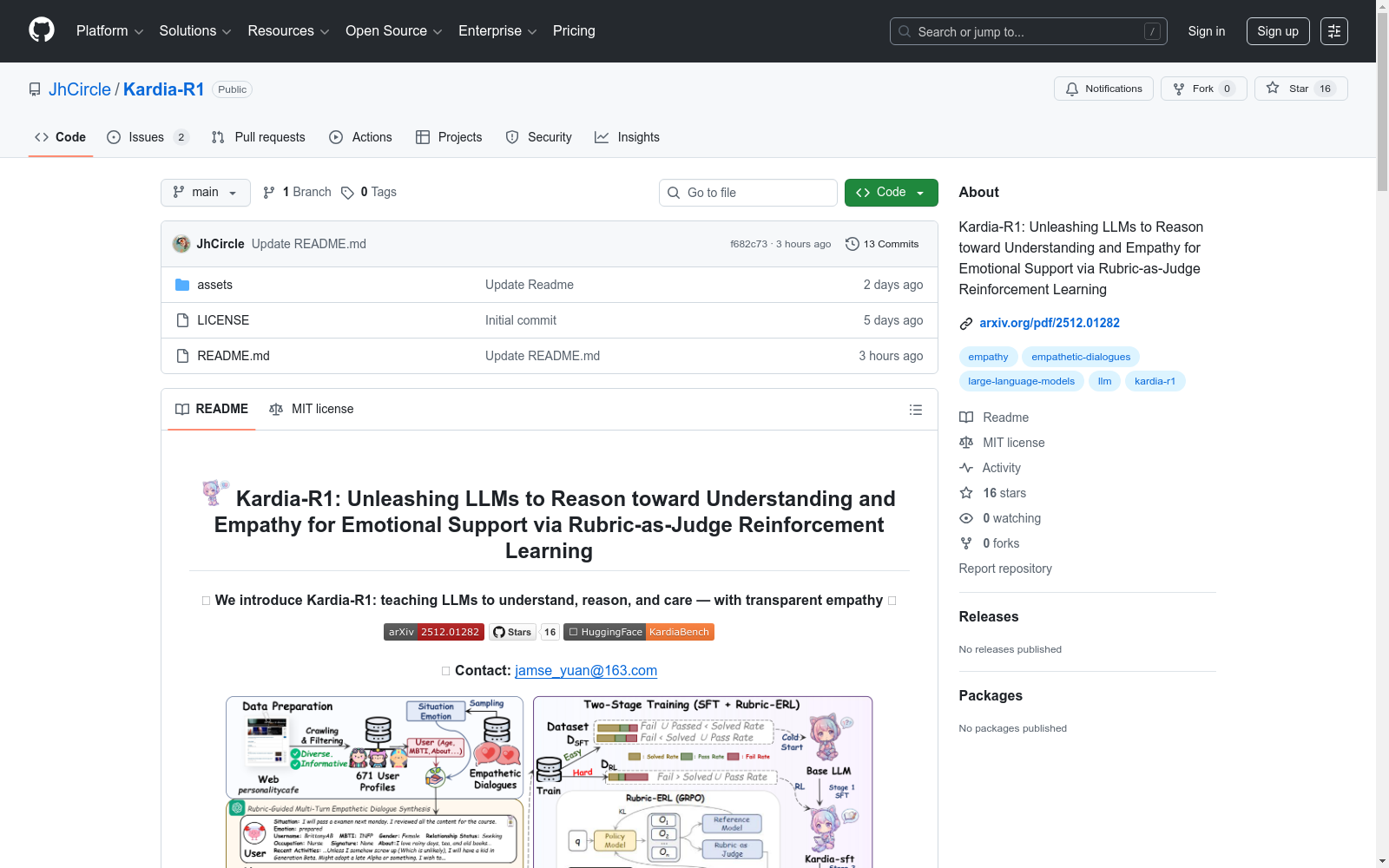Screen dimensions: 1389x868
Task: Click the large-language-models topic tag
Action: click(1021, 381)
